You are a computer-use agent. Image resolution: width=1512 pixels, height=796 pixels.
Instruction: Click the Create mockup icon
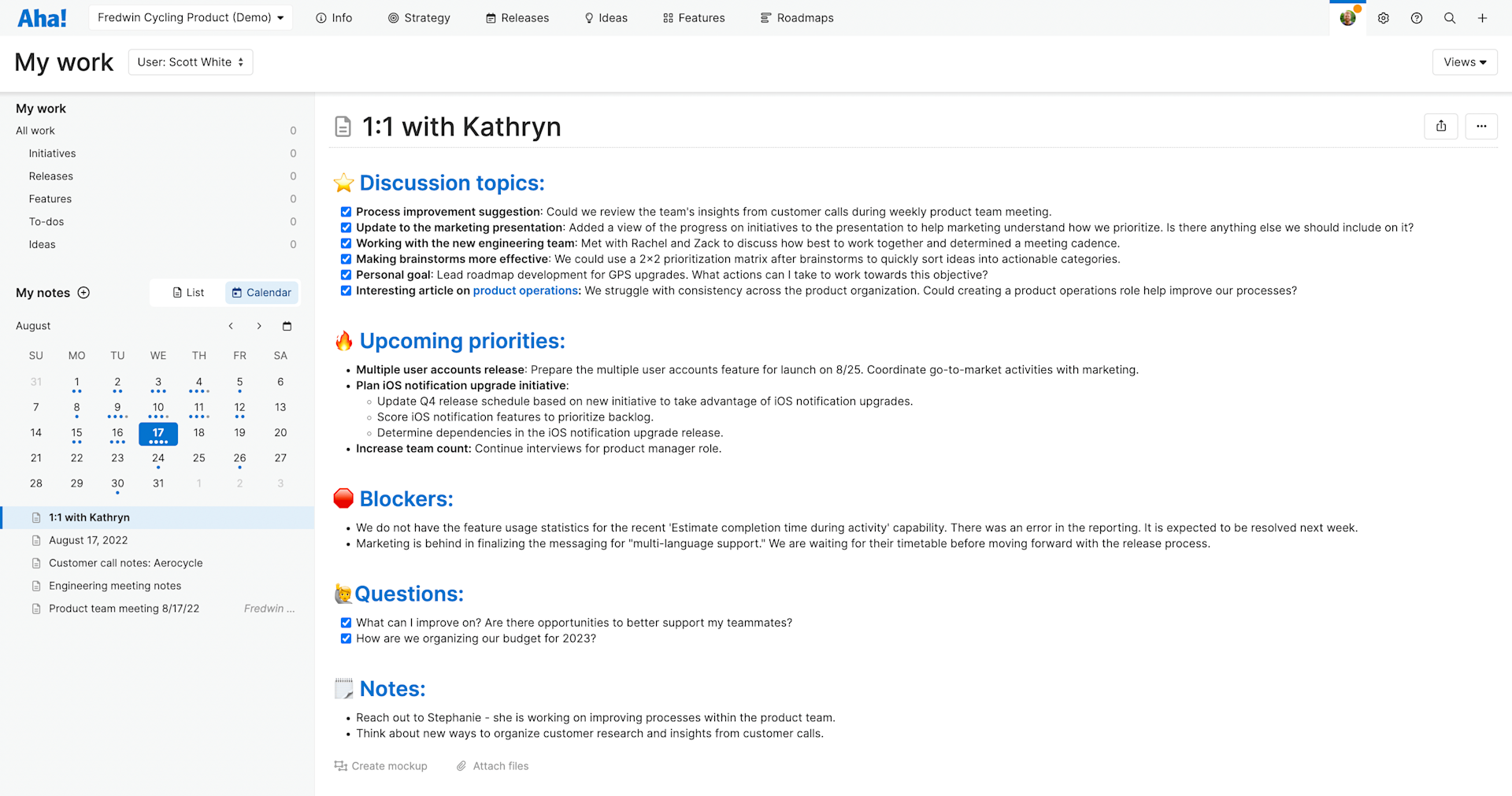click(341, 766)
